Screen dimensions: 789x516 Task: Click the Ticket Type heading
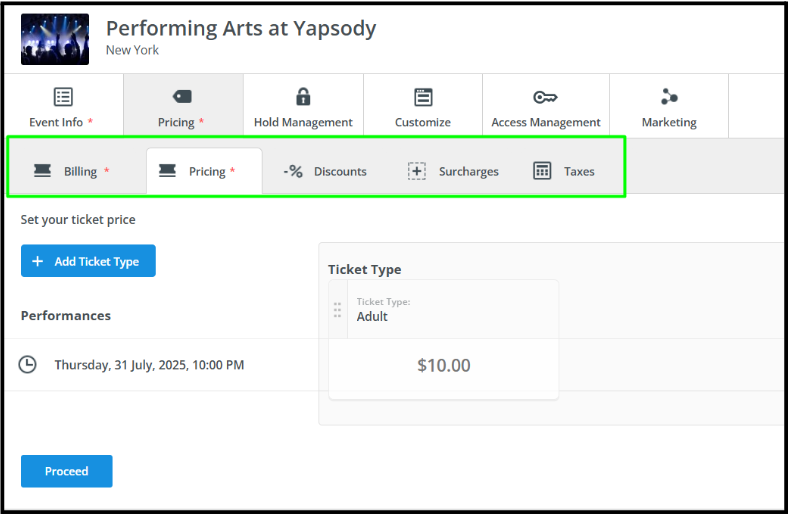[365, 269]
